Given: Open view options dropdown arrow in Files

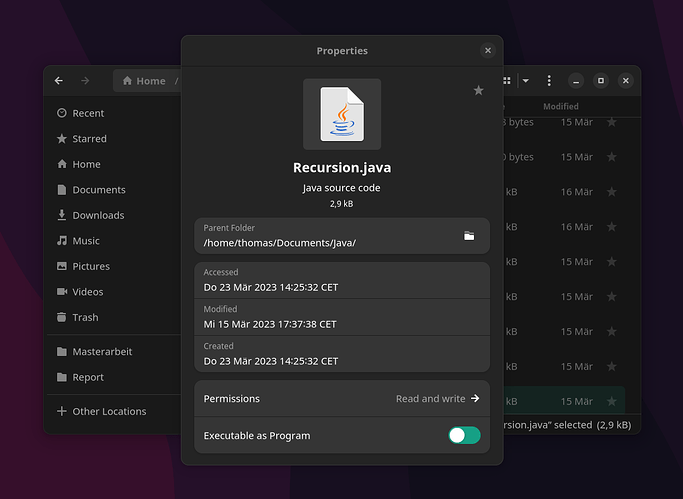Looking at the screenshot, I should 526,81.
